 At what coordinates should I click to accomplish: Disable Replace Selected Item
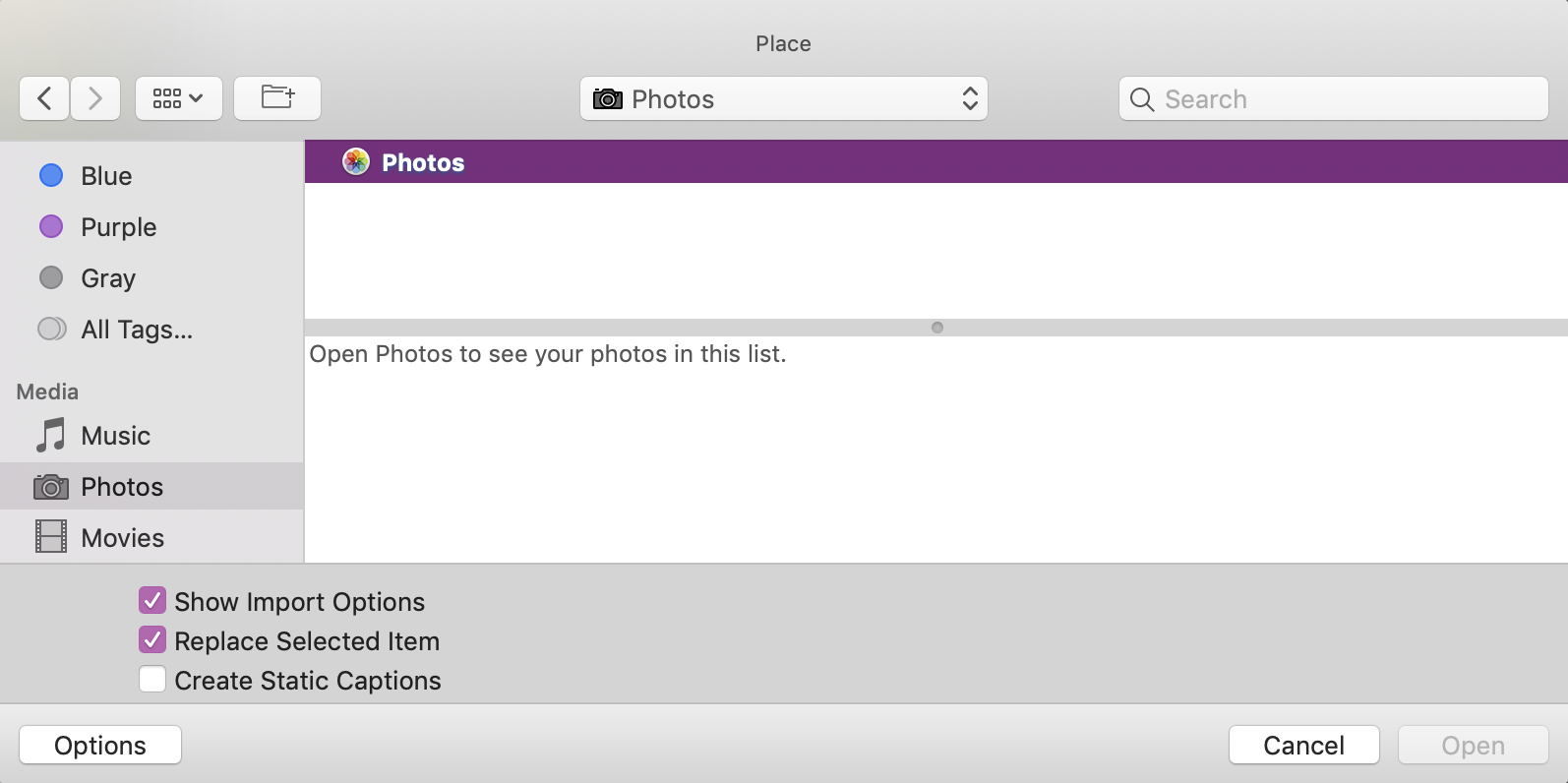(152, 640)
